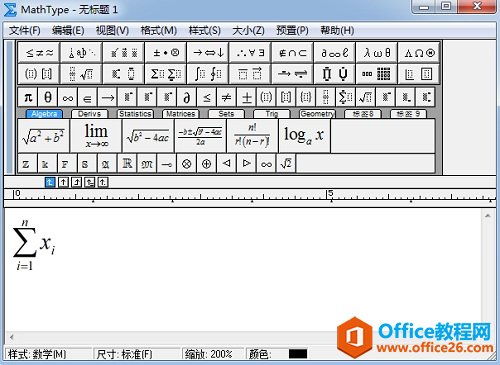Open the 格式(M) menu

158,31
